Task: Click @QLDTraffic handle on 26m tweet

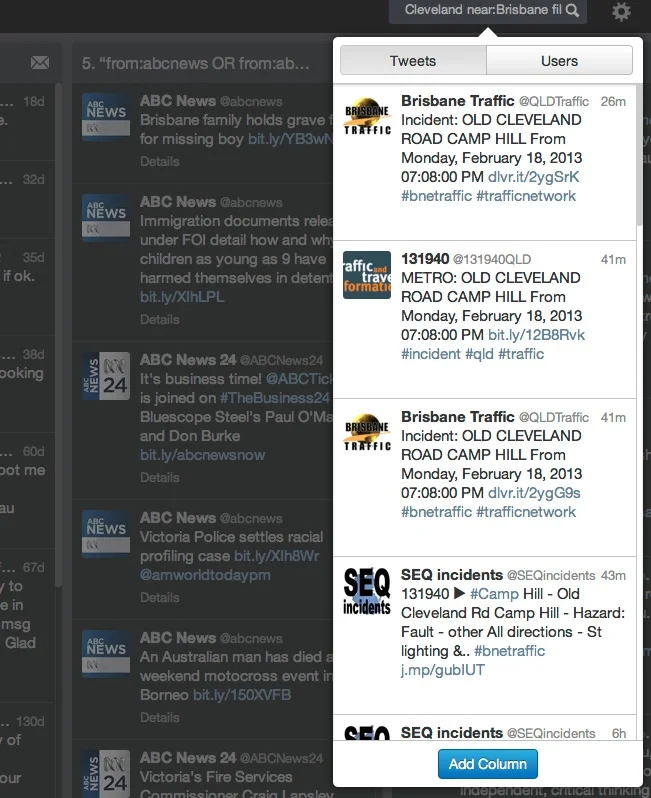Action: point(554,102)
